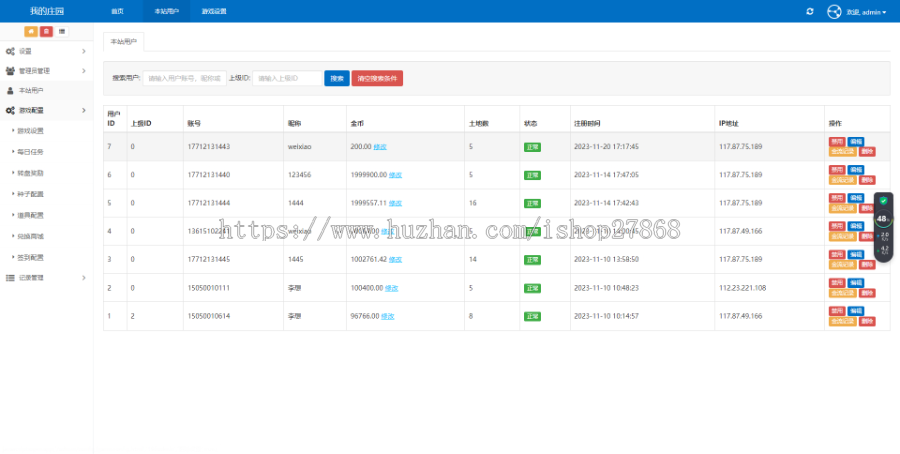The width and height of the screenshot is (900, 454).
Task: Click 修改 link next to 1999557.11
Action: [395, 203]
